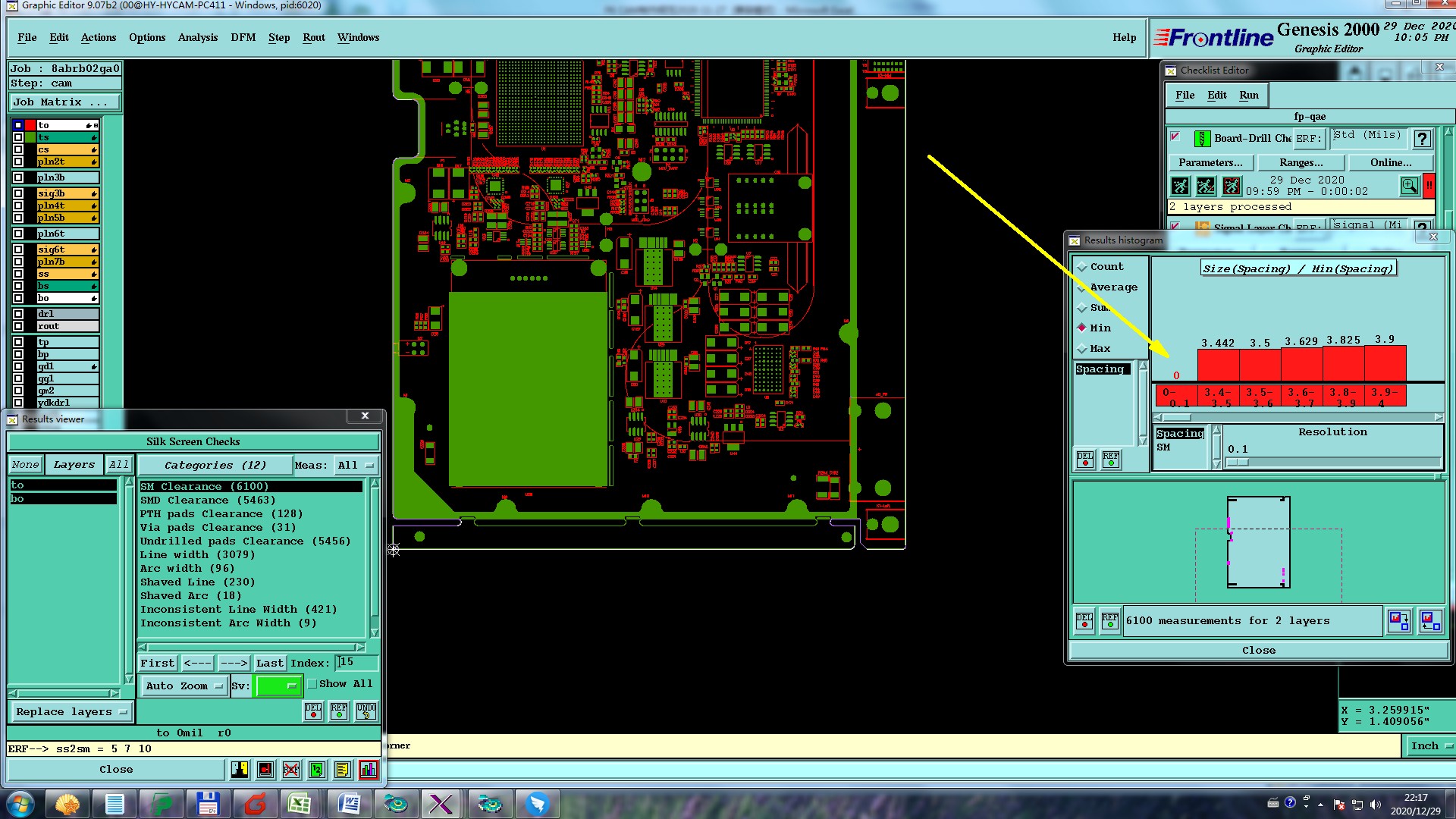Image resolution: width=1456 pixels, height=819 pixels.
Task: Click the Index input field
Action: click(356, 663)
